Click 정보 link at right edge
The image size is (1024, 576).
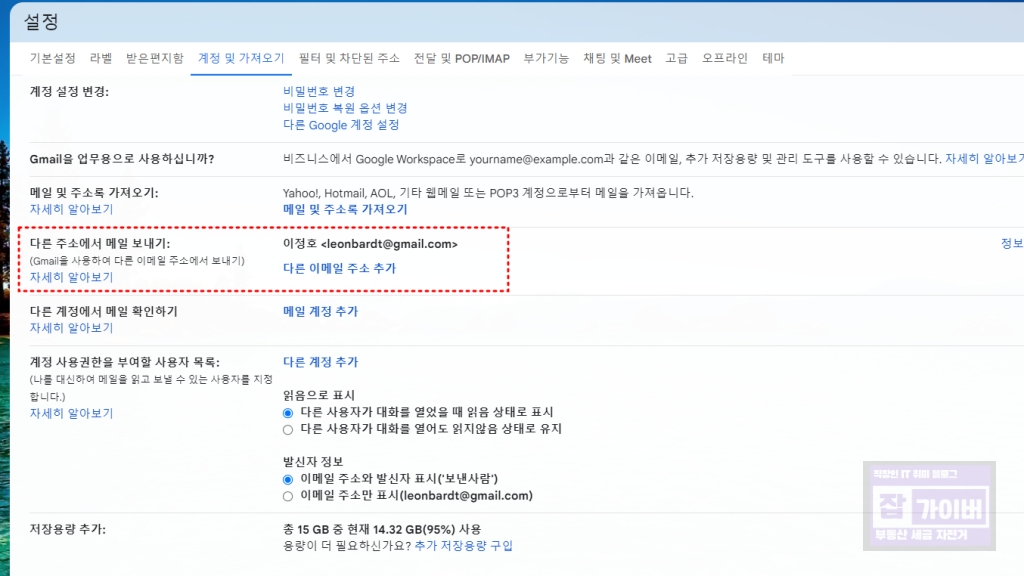(x=1012, y=244)
